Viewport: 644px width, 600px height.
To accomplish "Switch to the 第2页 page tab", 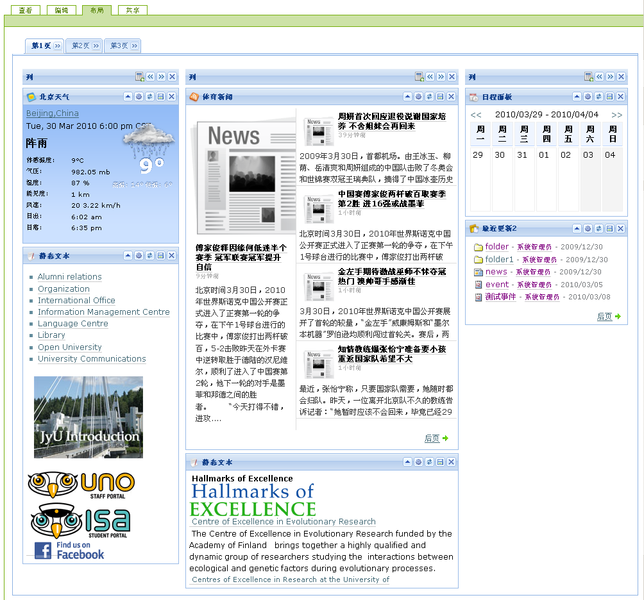I will (x=80, y=46).
